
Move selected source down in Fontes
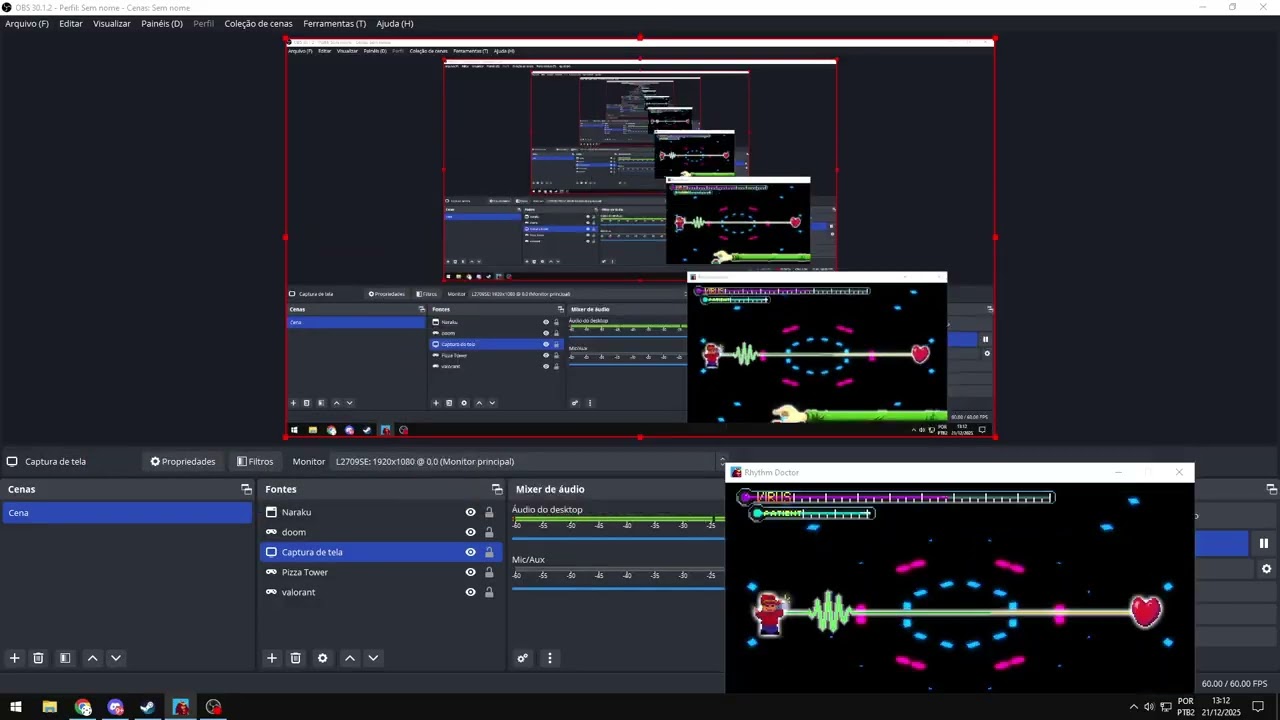coord(373,658)
